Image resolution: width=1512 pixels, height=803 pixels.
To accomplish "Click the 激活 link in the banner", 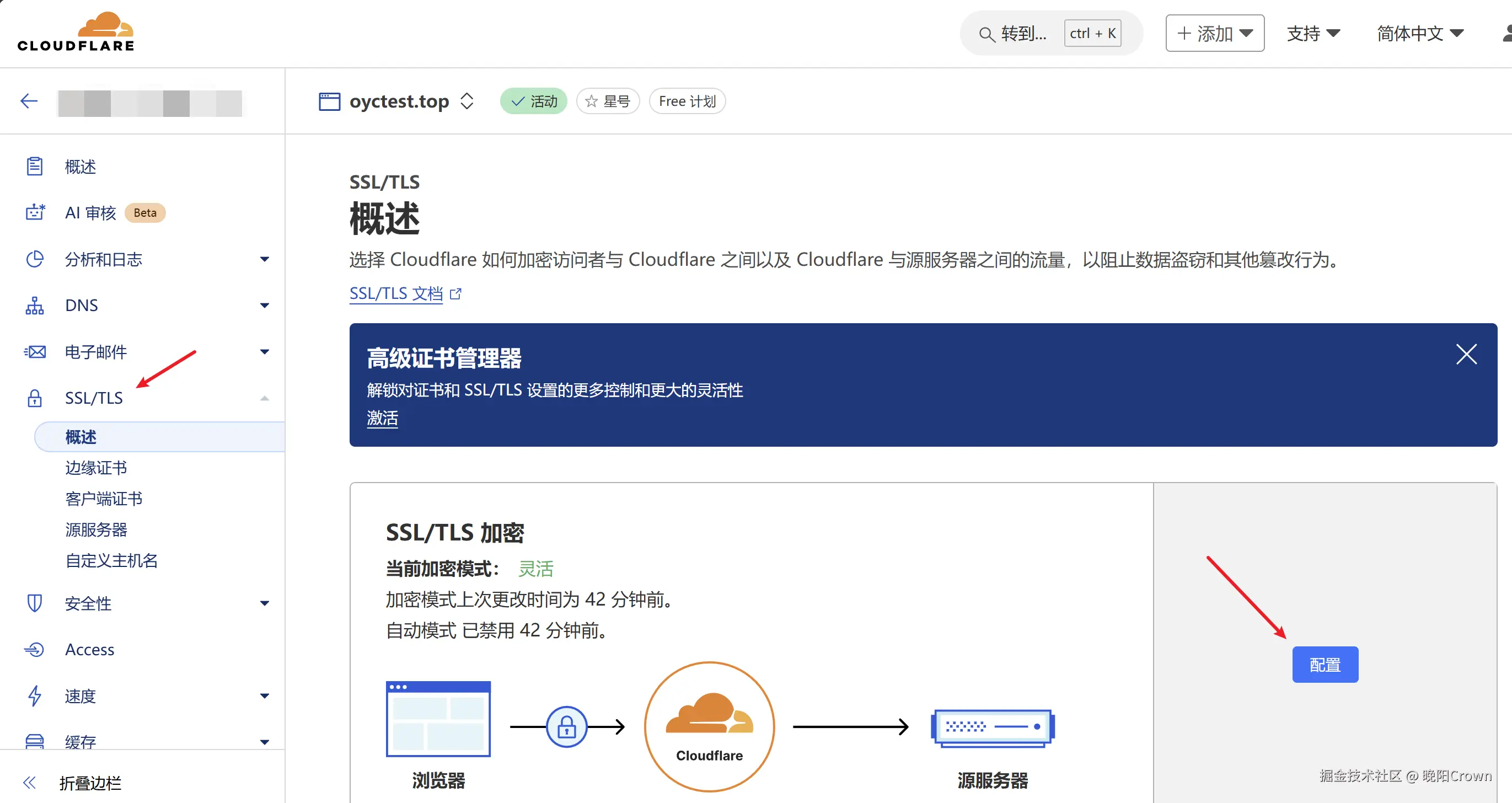I will [x=382, y=418].
